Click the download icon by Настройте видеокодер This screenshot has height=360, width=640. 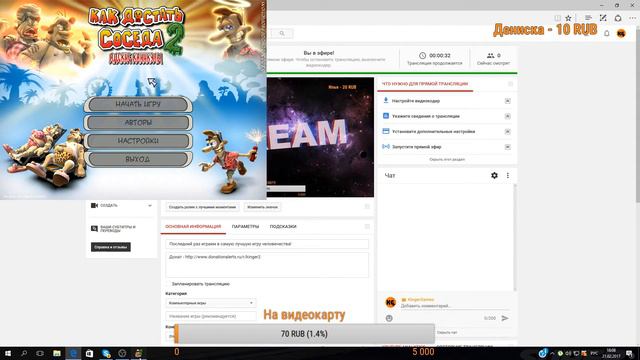(386, 100)
